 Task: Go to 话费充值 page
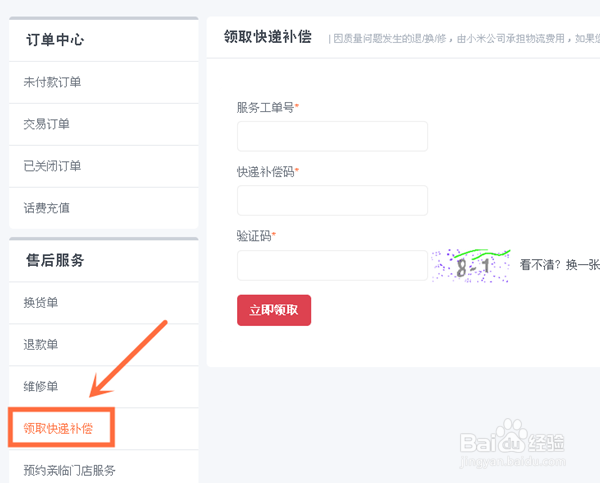pos(46,208)
